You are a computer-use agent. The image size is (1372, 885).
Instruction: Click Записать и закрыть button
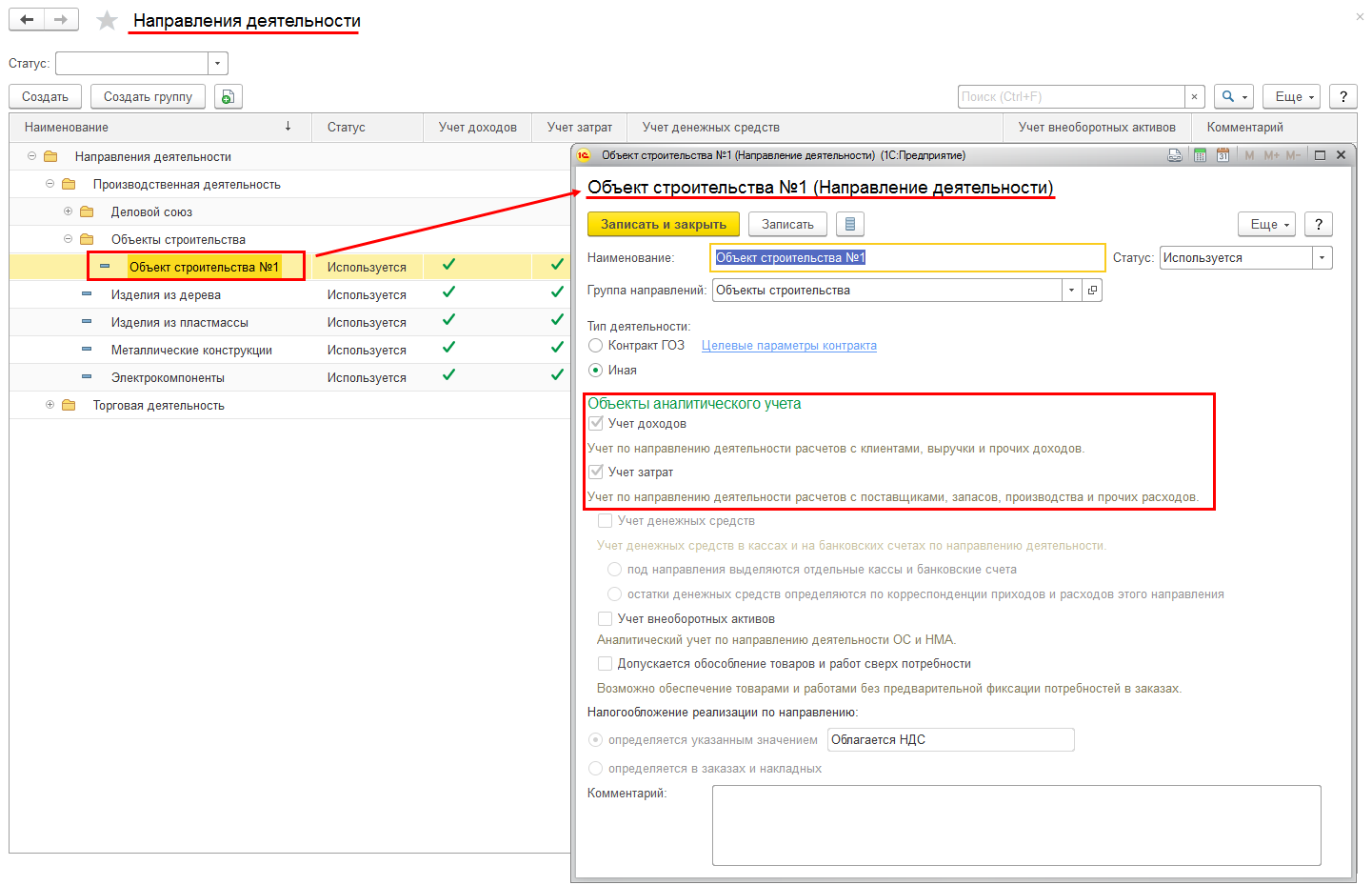coord(664,224)
